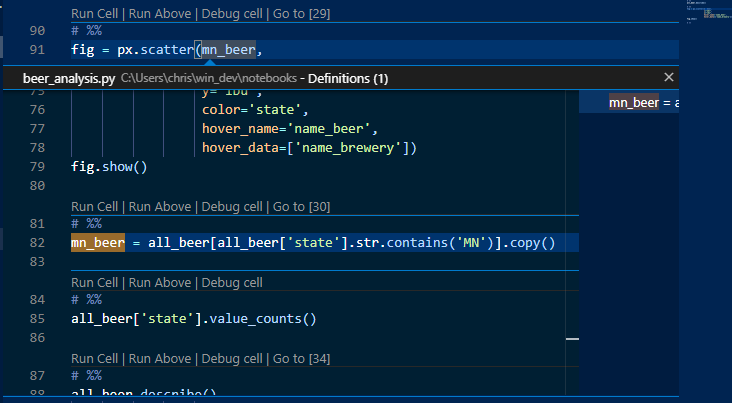Click highlighted mn_beer on line 82
The image size is (732, 403).
coord(98,243)
